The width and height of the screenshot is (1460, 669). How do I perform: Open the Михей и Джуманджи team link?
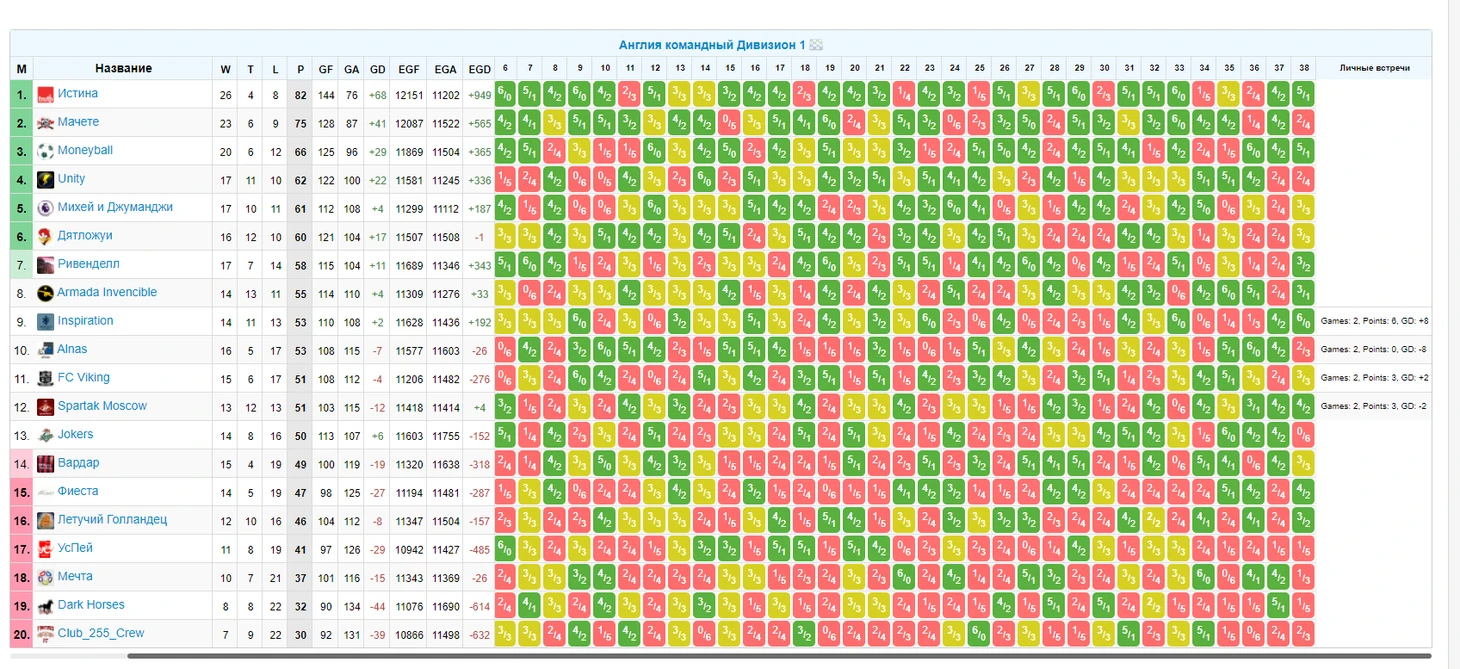tap(115, 208)
